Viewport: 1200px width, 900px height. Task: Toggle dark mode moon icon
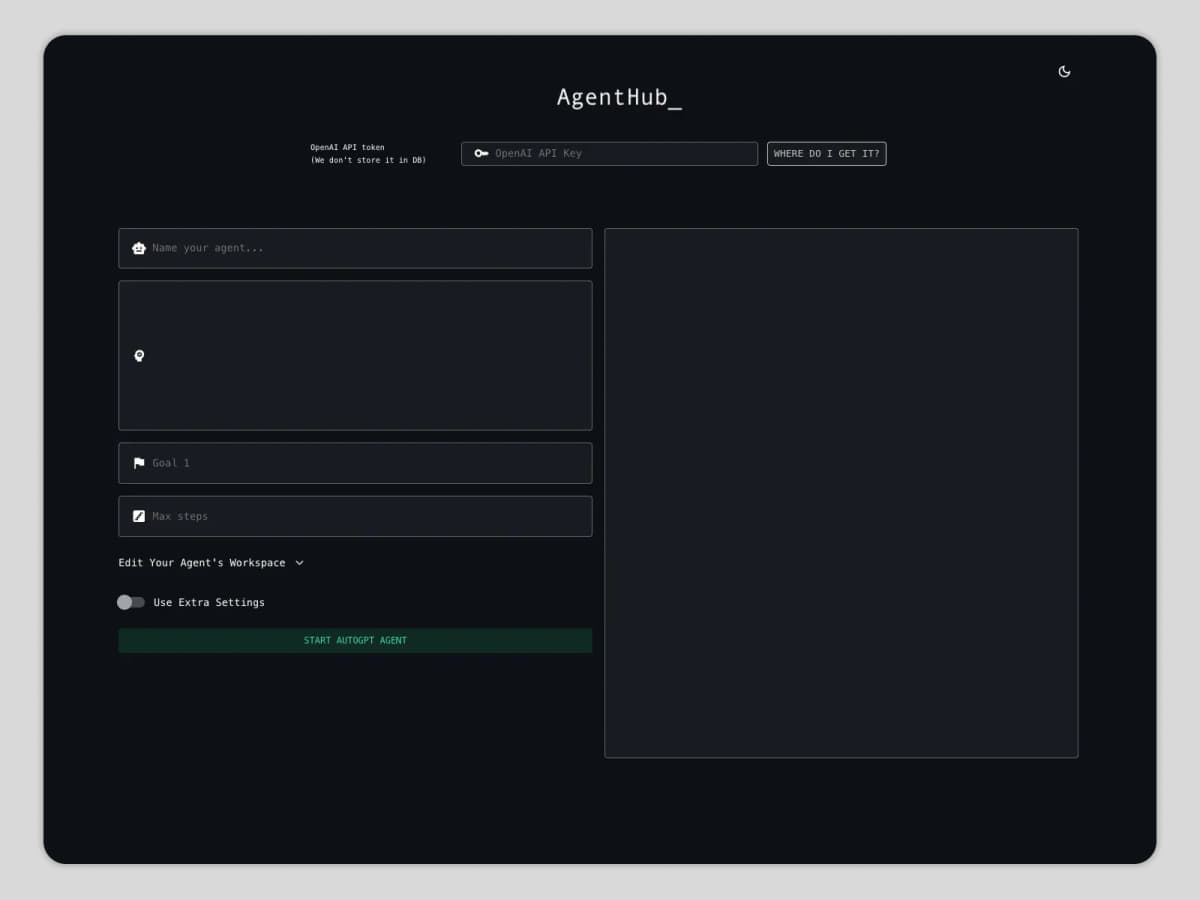click(x=1064, y=71)
